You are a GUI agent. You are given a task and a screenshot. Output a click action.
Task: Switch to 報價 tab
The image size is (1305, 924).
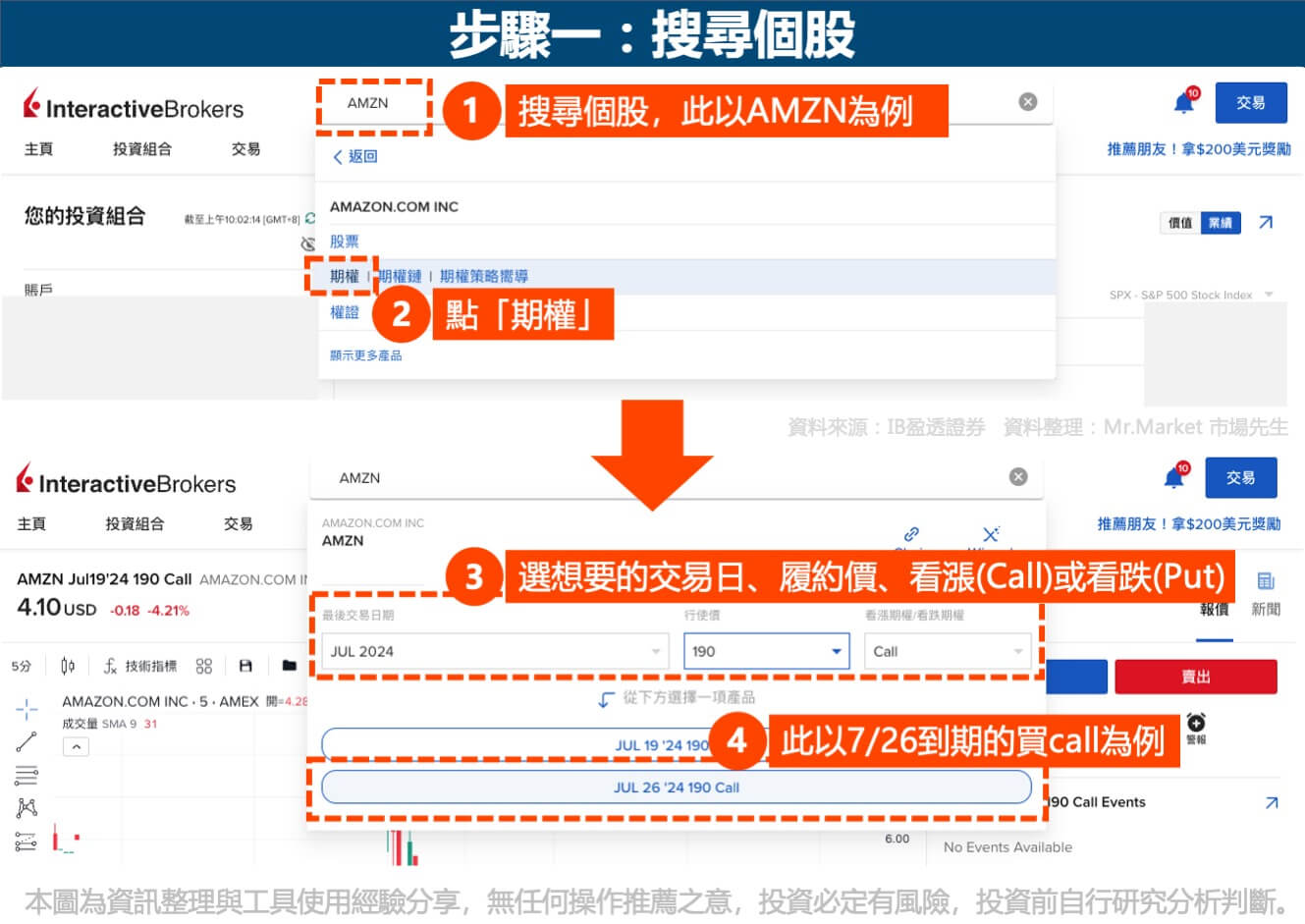(1215, 609)
